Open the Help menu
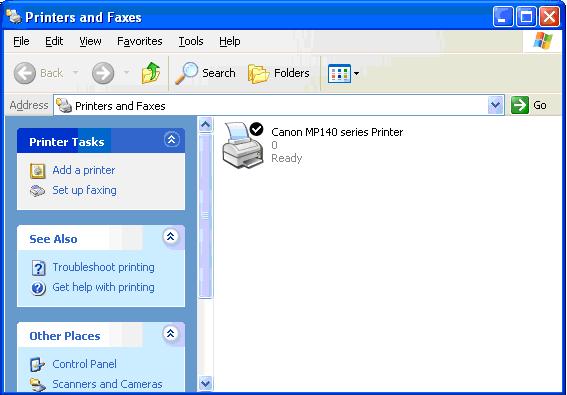This screenshot has width=567, height=395. pyautogui.click(x=230, y=41)
